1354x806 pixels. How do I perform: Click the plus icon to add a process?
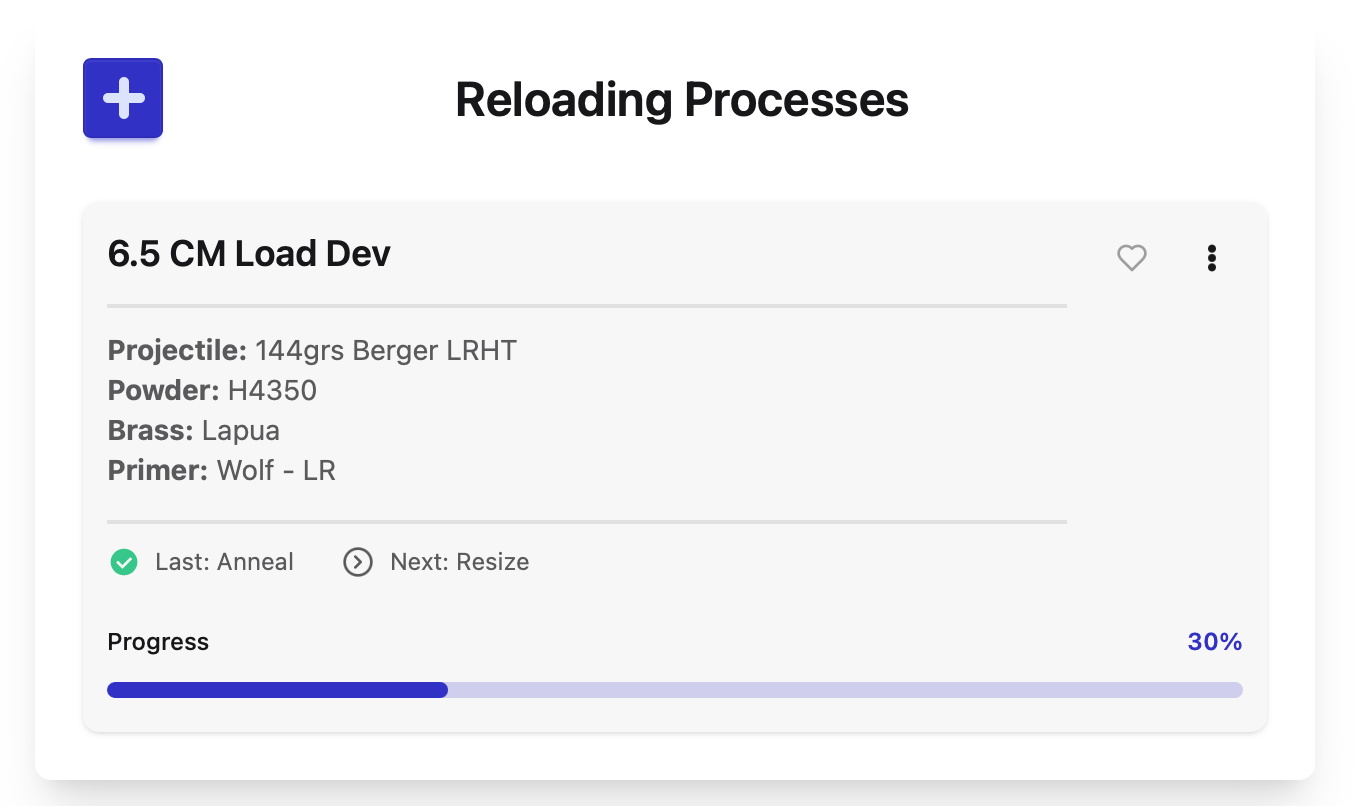122,98
